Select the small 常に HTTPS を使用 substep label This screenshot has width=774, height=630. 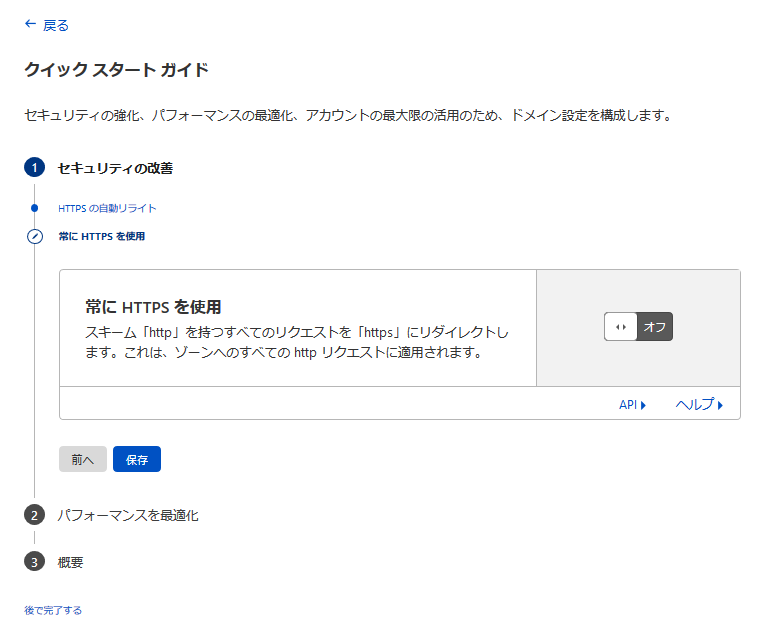(101, 237)
